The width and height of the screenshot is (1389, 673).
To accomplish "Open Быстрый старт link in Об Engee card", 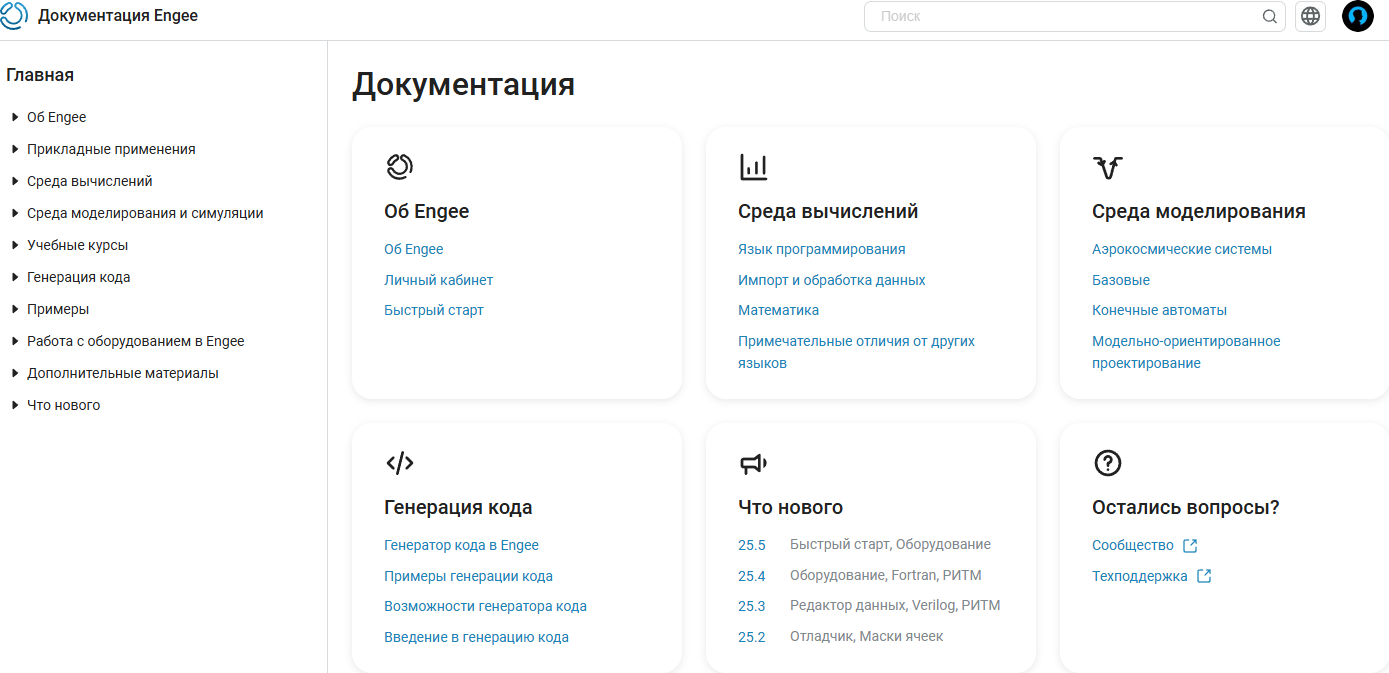I will tap(434, 310).
